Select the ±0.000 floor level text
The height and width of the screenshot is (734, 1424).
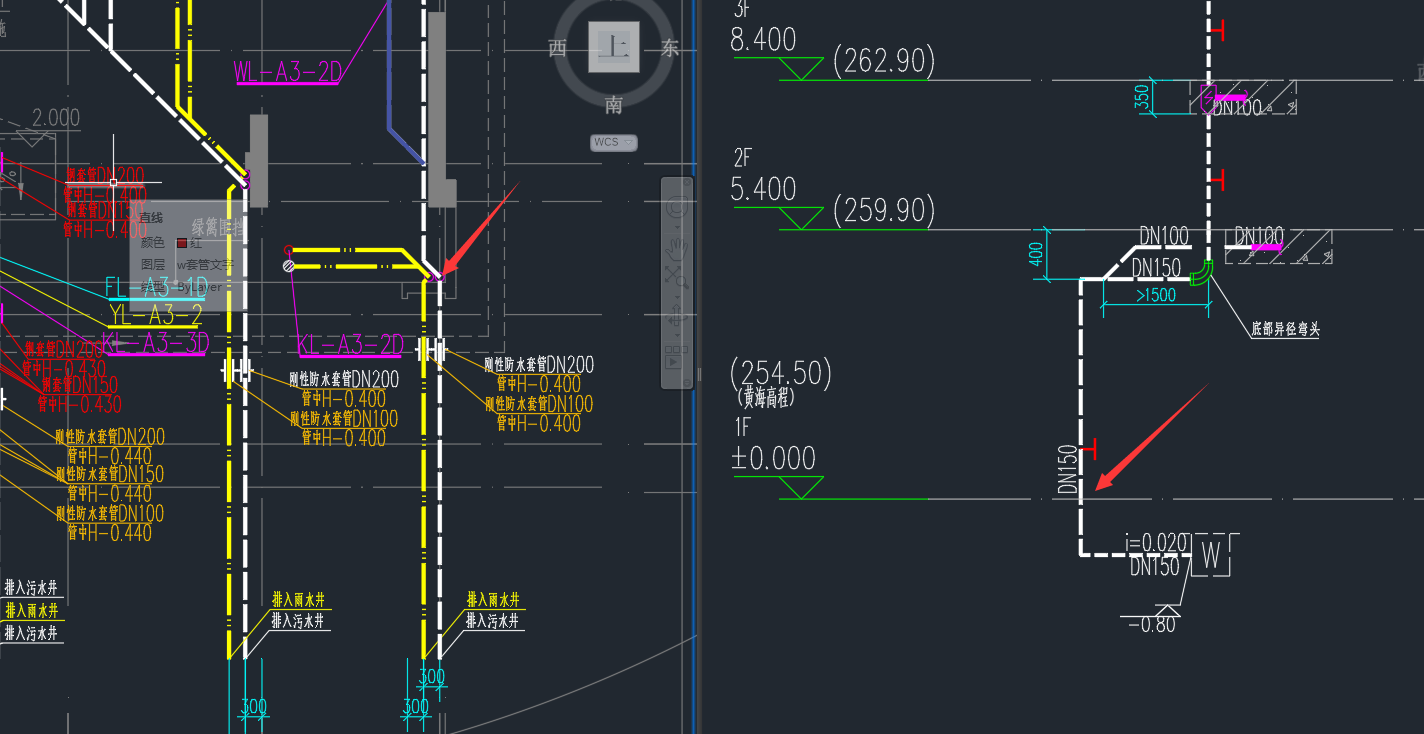coord(773,459)
